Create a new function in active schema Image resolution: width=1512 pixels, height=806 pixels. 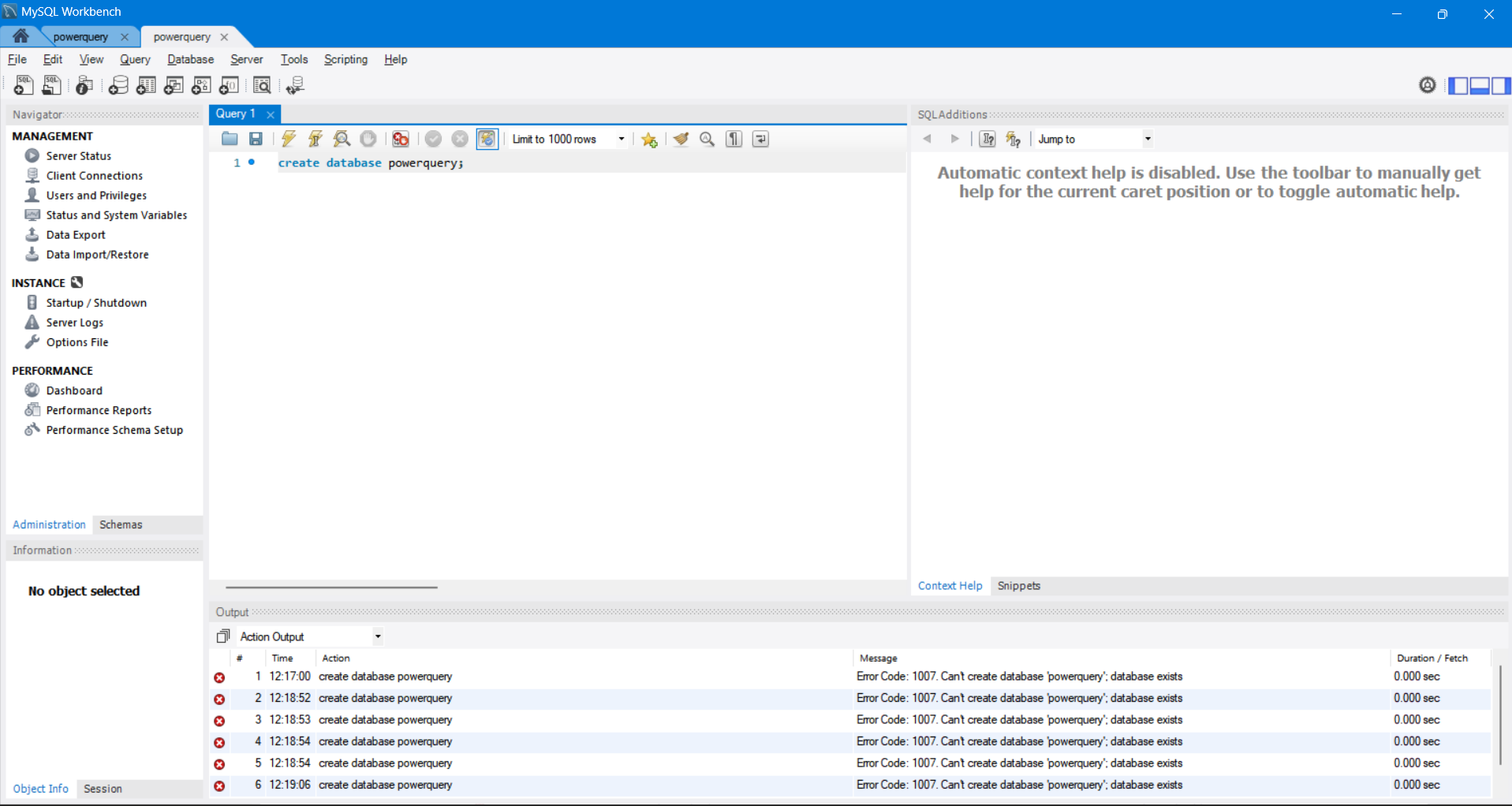[229, 85]
